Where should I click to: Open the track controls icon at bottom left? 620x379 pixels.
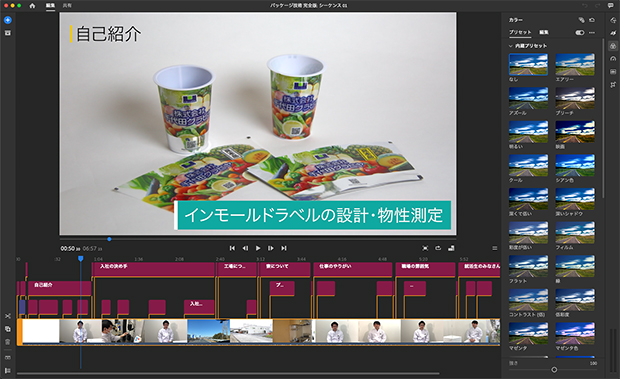(x=8, y=371)
